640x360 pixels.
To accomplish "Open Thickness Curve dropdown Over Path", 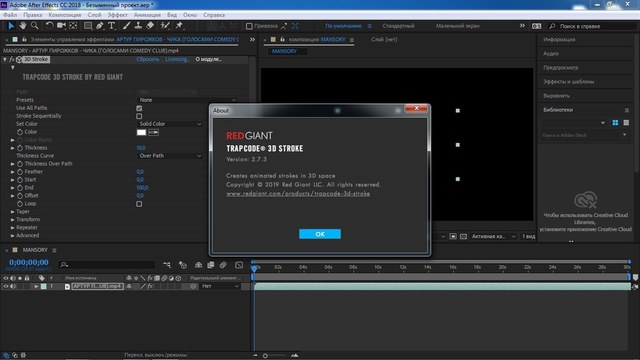I will (x=170, y=156).
